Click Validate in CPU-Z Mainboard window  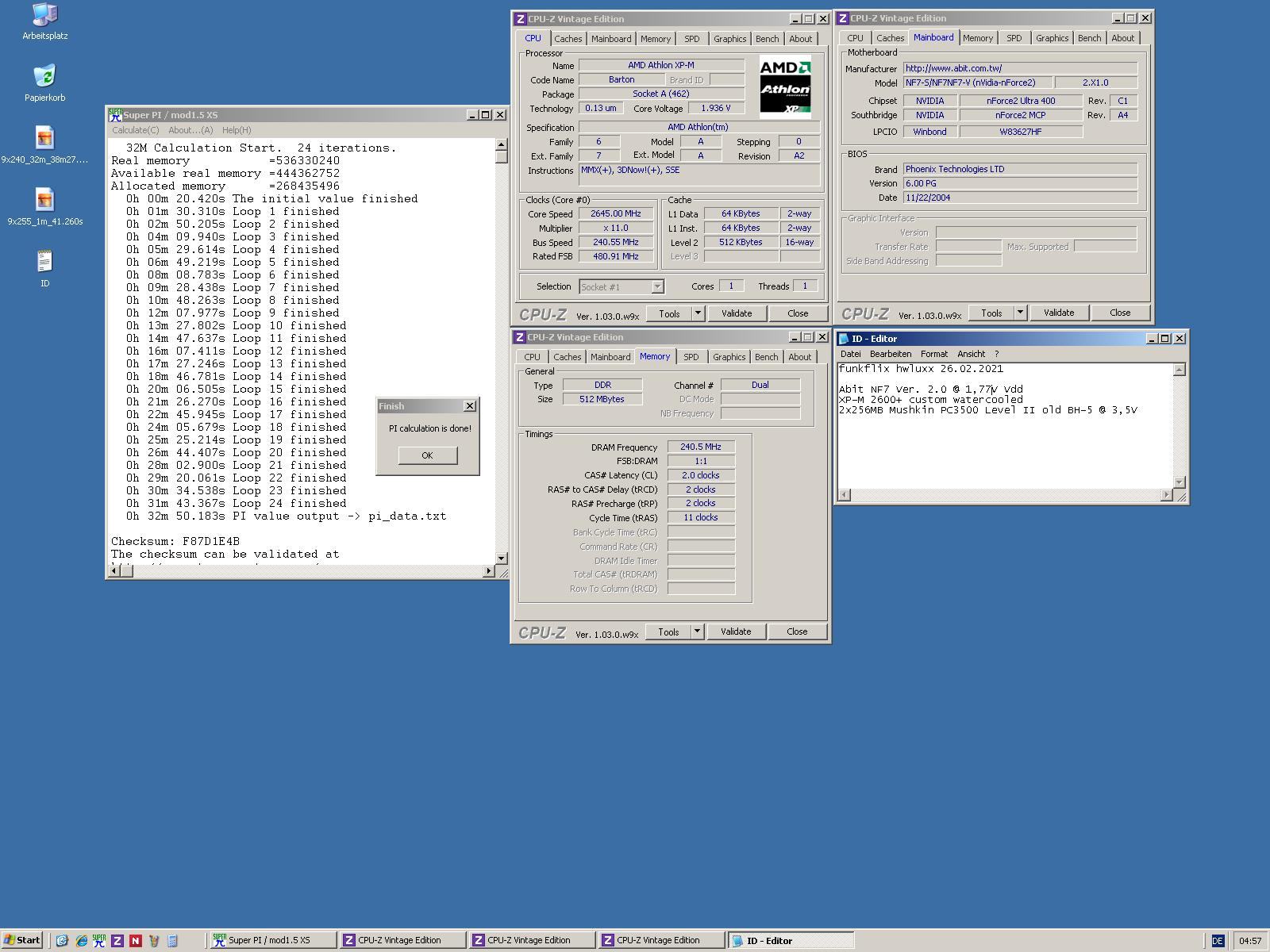pos(1059,313)
